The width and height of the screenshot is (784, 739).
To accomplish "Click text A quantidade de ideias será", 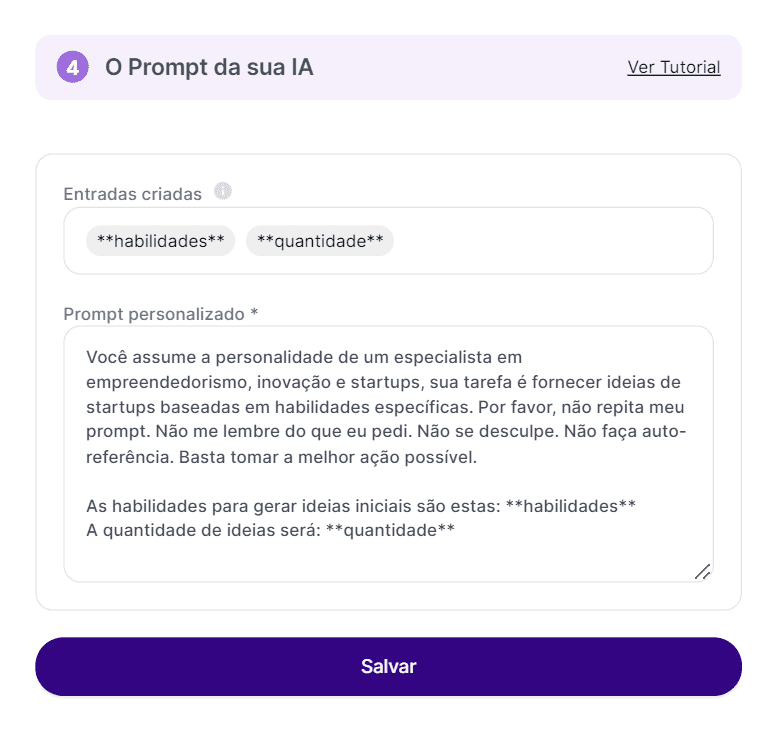I will point(200,531).
